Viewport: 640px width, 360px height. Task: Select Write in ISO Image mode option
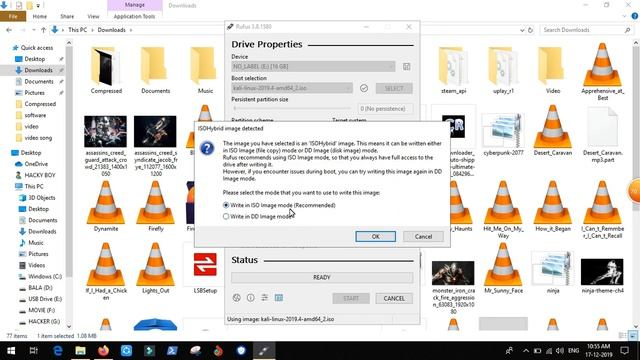point(279,205)
